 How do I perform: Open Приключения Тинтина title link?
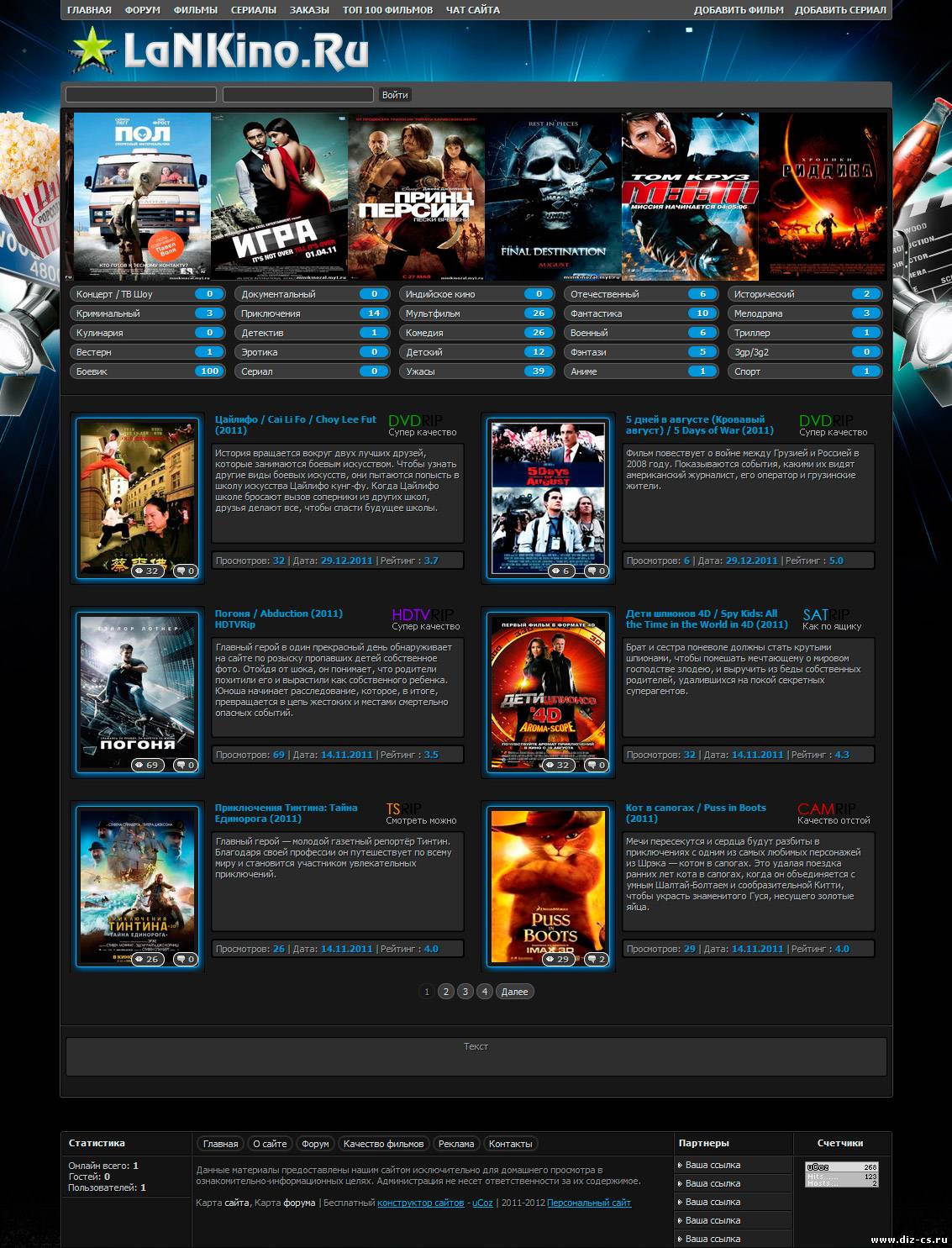(x=287, y=813)
